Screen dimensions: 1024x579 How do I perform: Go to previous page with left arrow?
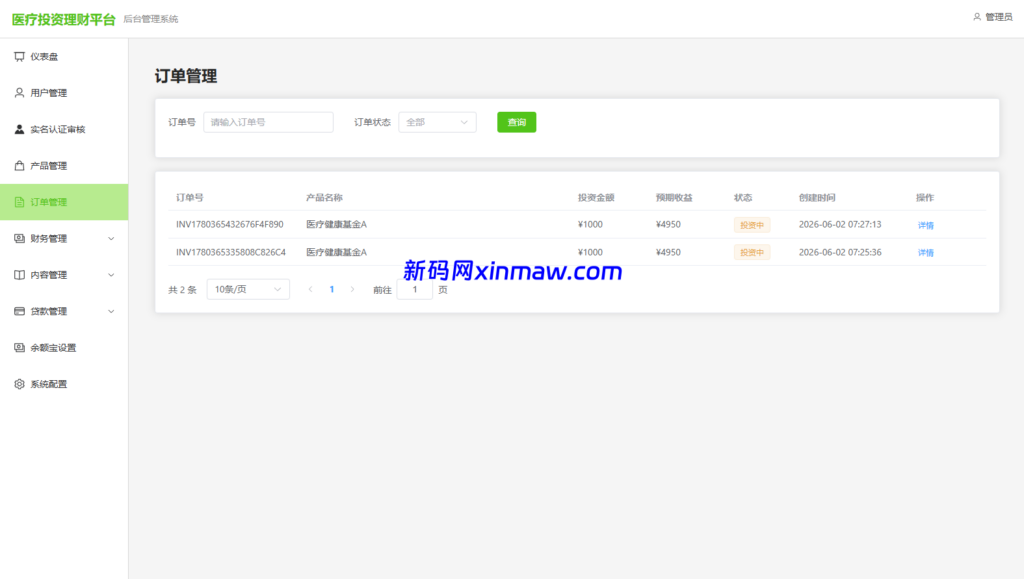pos(310,289)
